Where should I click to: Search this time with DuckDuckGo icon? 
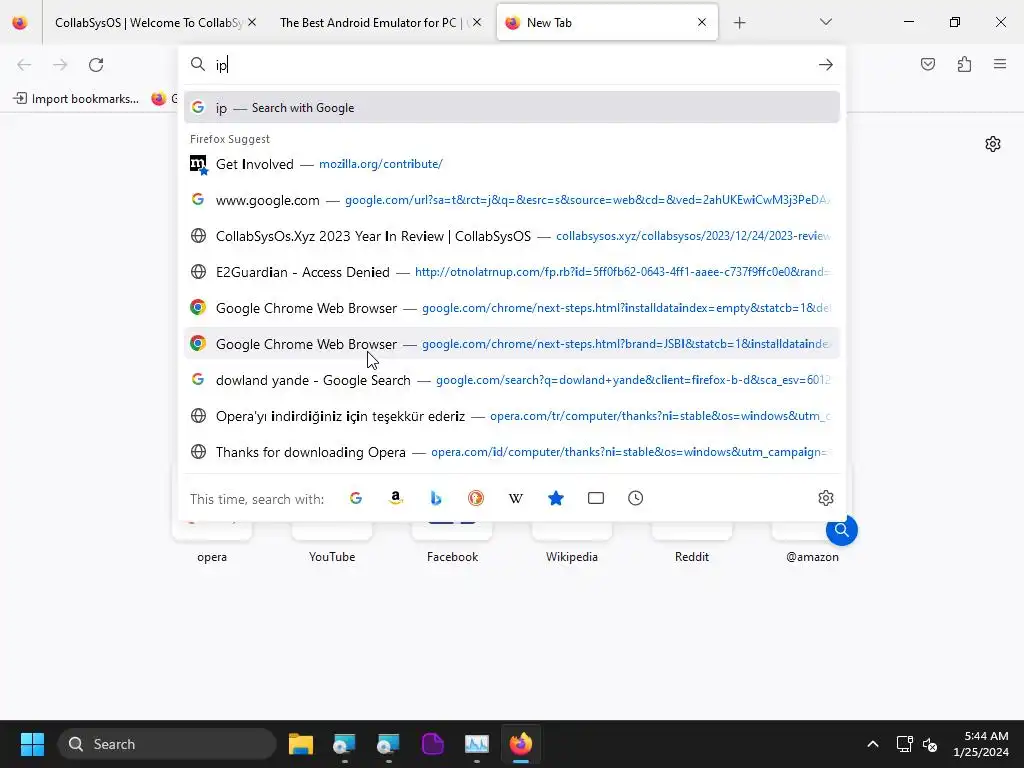click(x=476, y=498)
